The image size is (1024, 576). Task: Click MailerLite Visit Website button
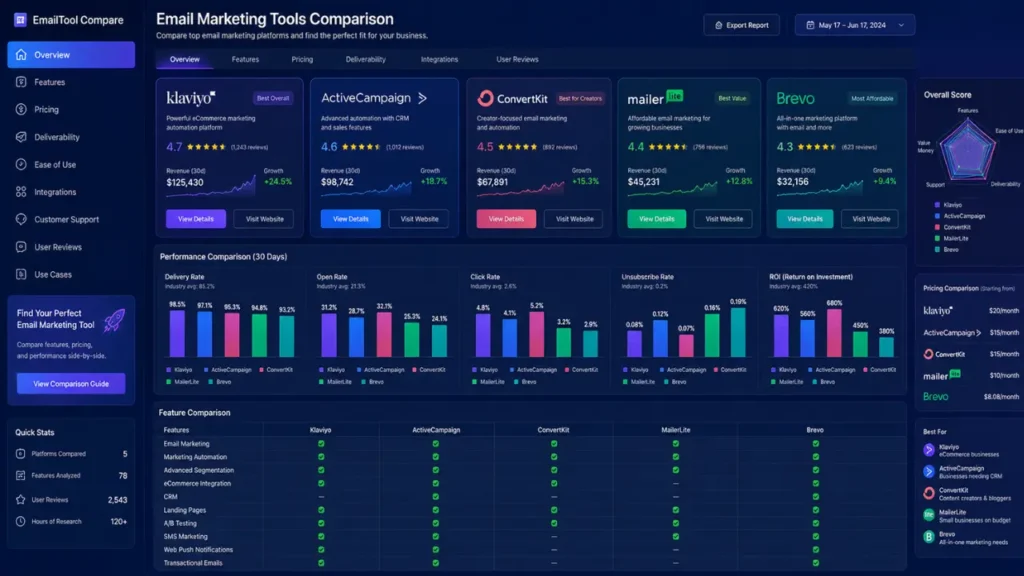pyautogui.click(x=724, y=219)
